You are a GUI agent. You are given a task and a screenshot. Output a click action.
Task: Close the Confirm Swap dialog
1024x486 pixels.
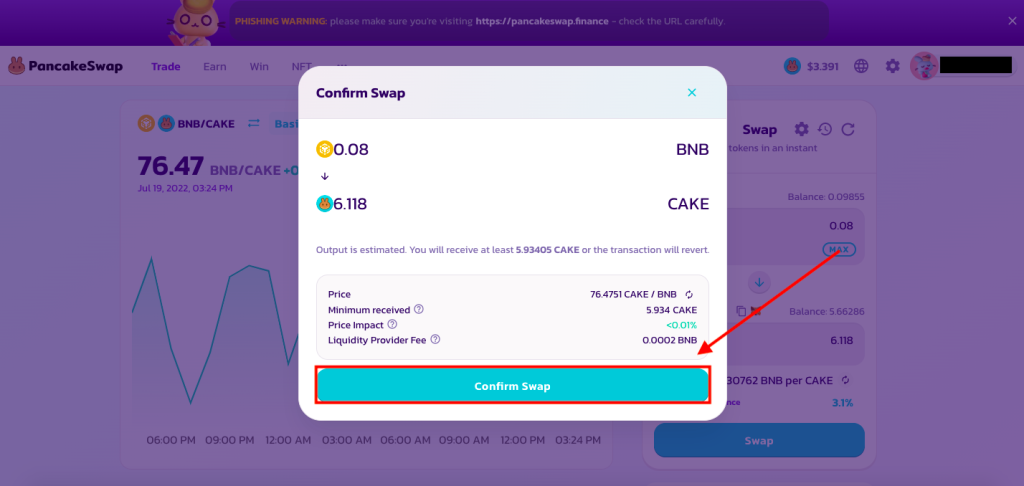pos(691,93)
